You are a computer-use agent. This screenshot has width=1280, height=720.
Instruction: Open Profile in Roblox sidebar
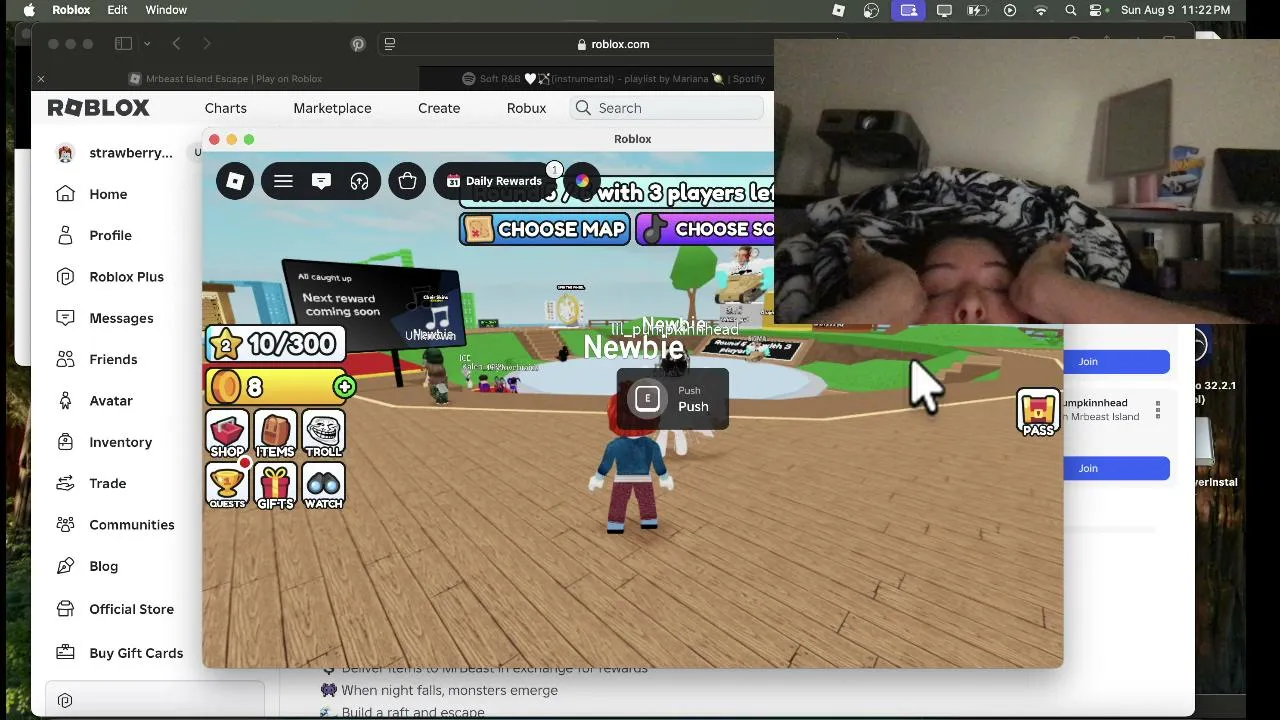(x=110, y=235)
